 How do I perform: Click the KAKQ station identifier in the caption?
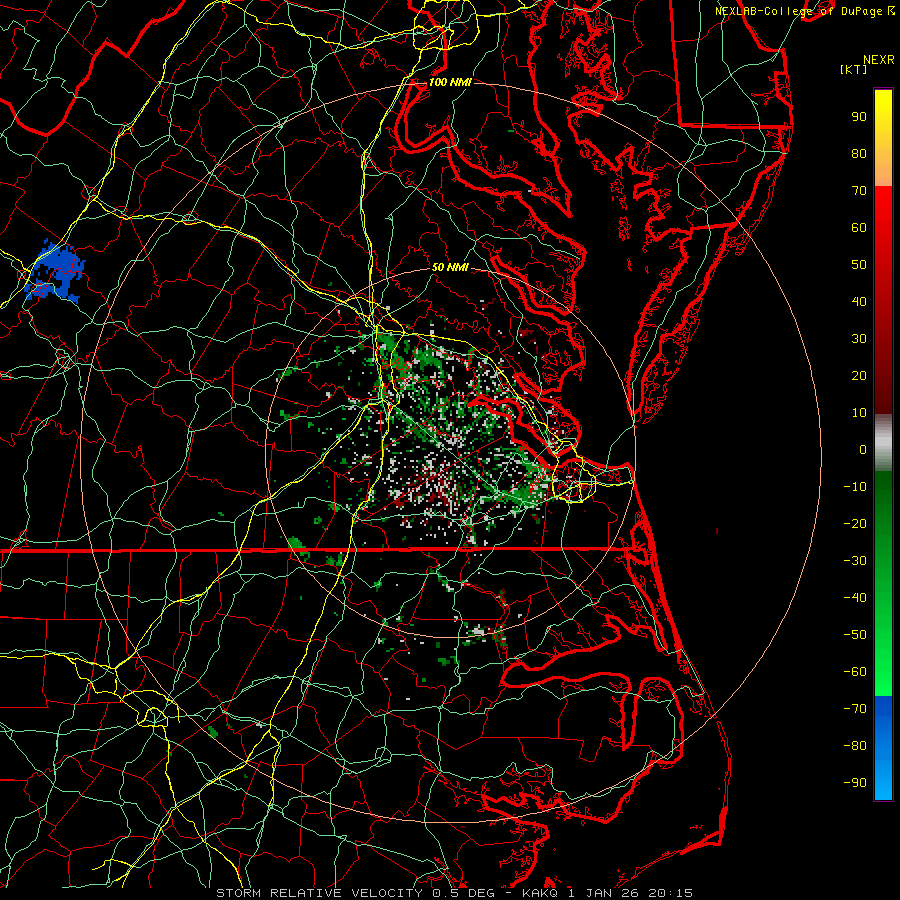tap(542, 893)
